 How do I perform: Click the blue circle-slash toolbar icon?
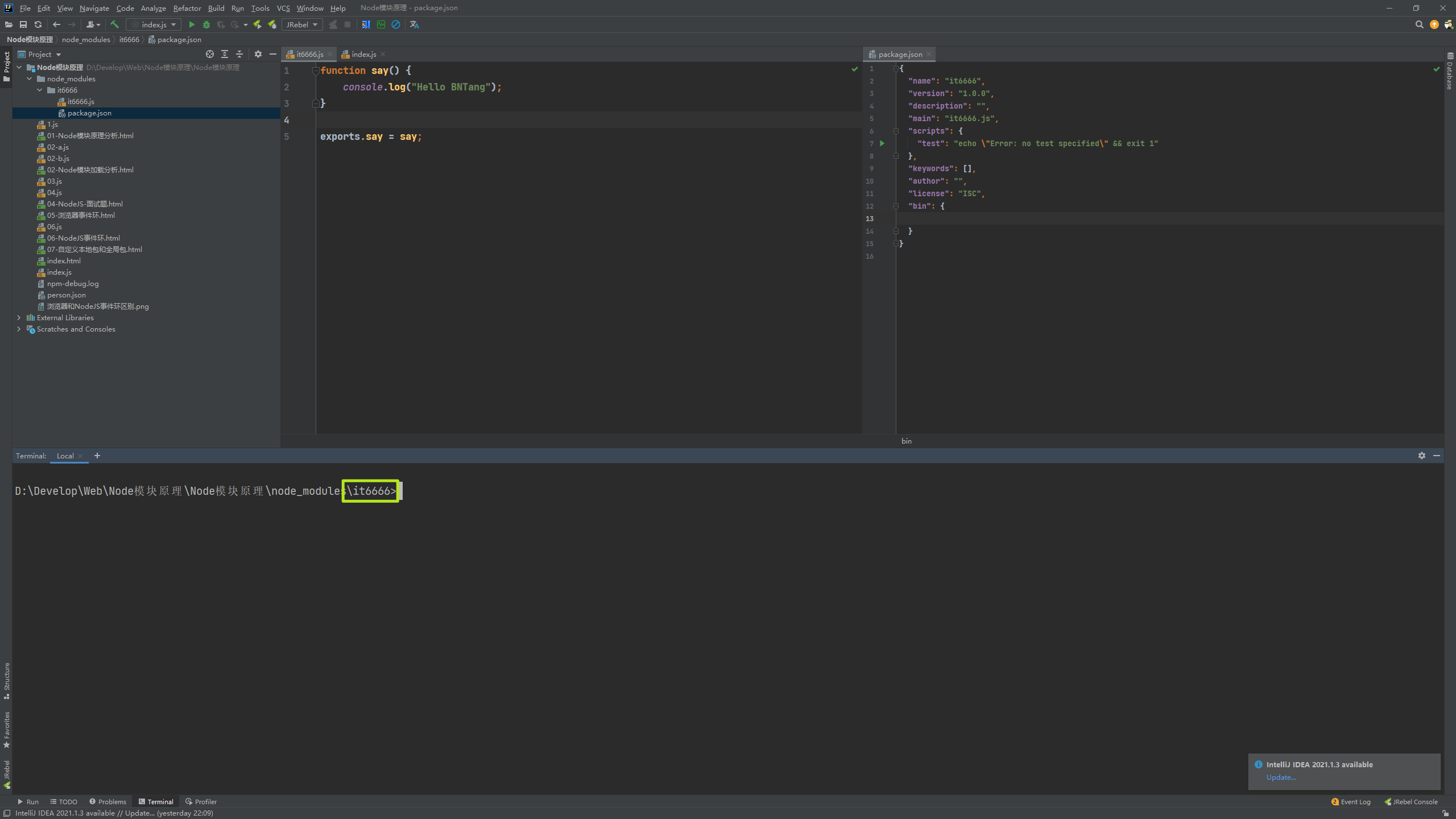click(x=396, y=24)
